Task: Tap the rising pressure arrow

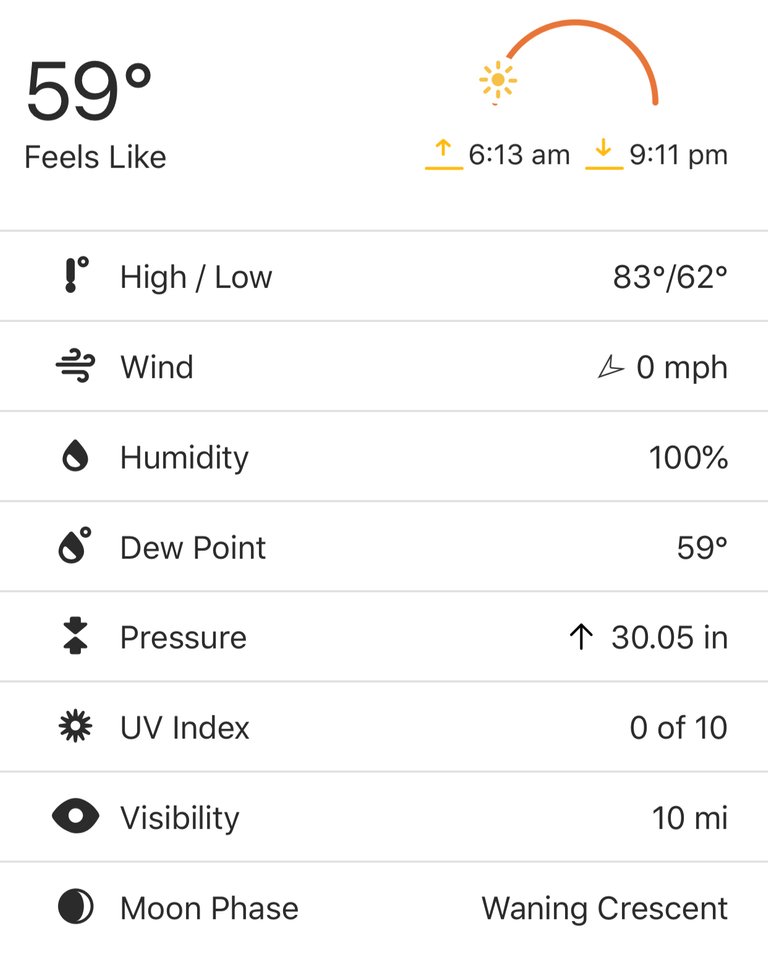Action: 581,637
